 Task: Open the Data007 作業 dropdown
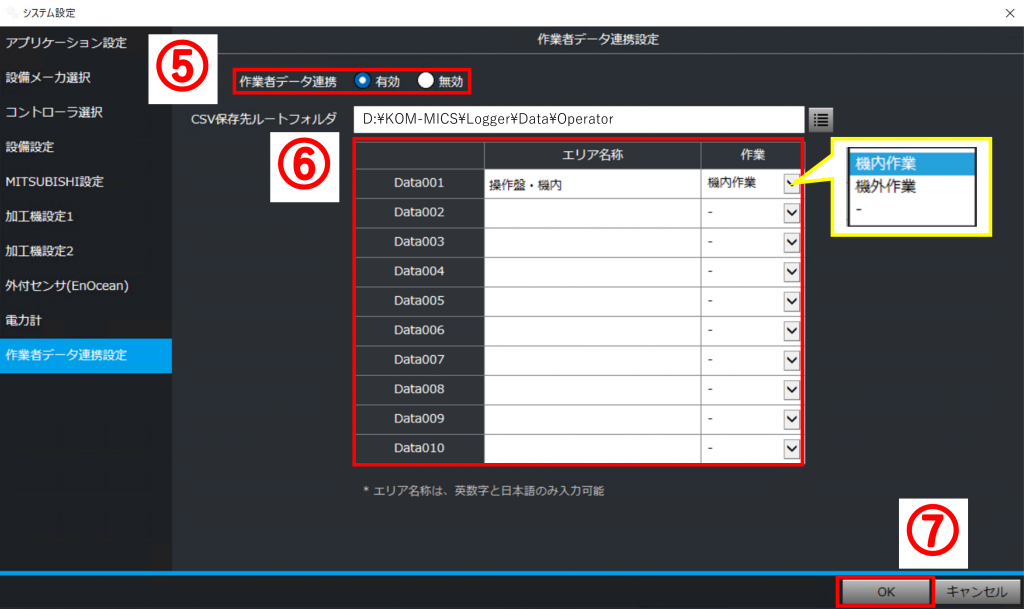(792, 360)
